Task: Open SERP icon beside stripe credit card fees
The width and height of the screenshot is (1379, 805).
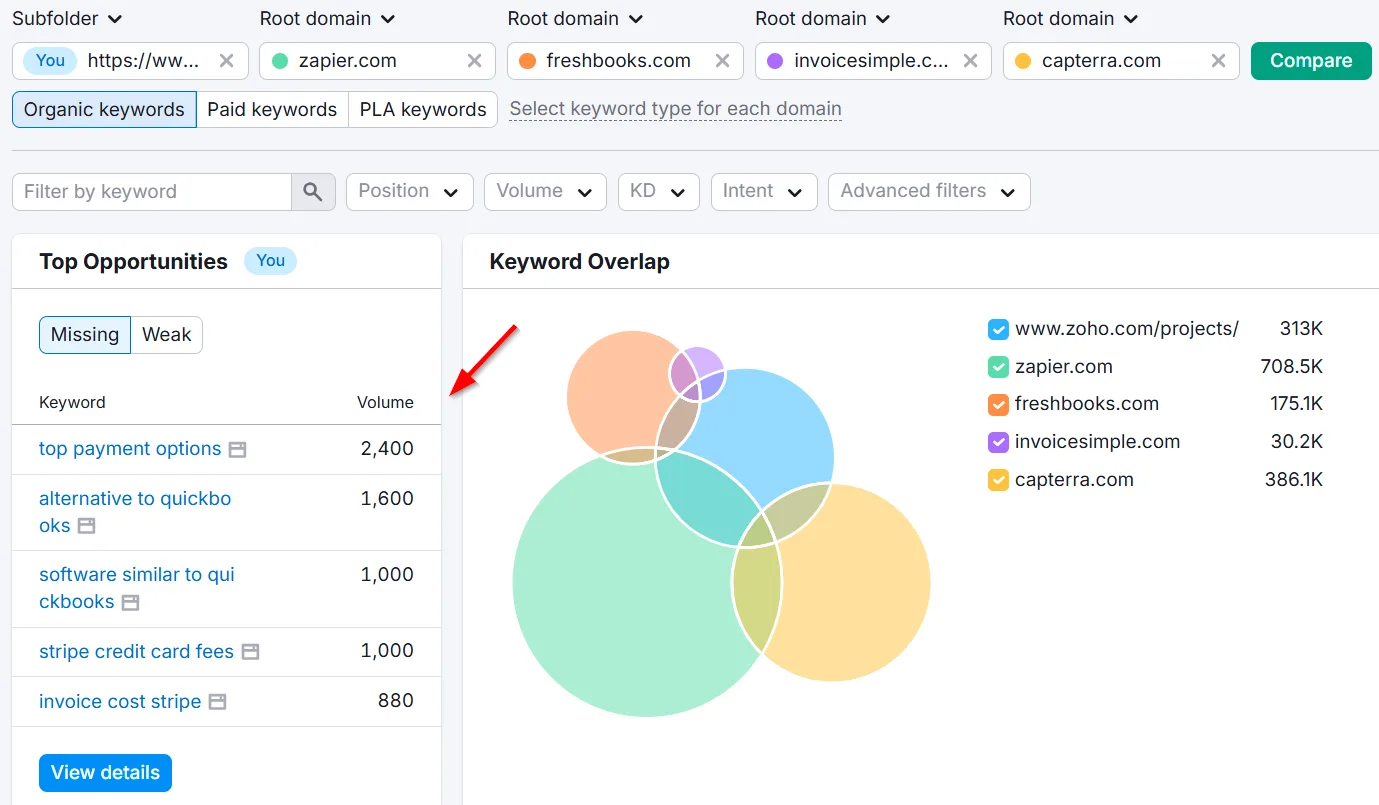Action: 250,652
